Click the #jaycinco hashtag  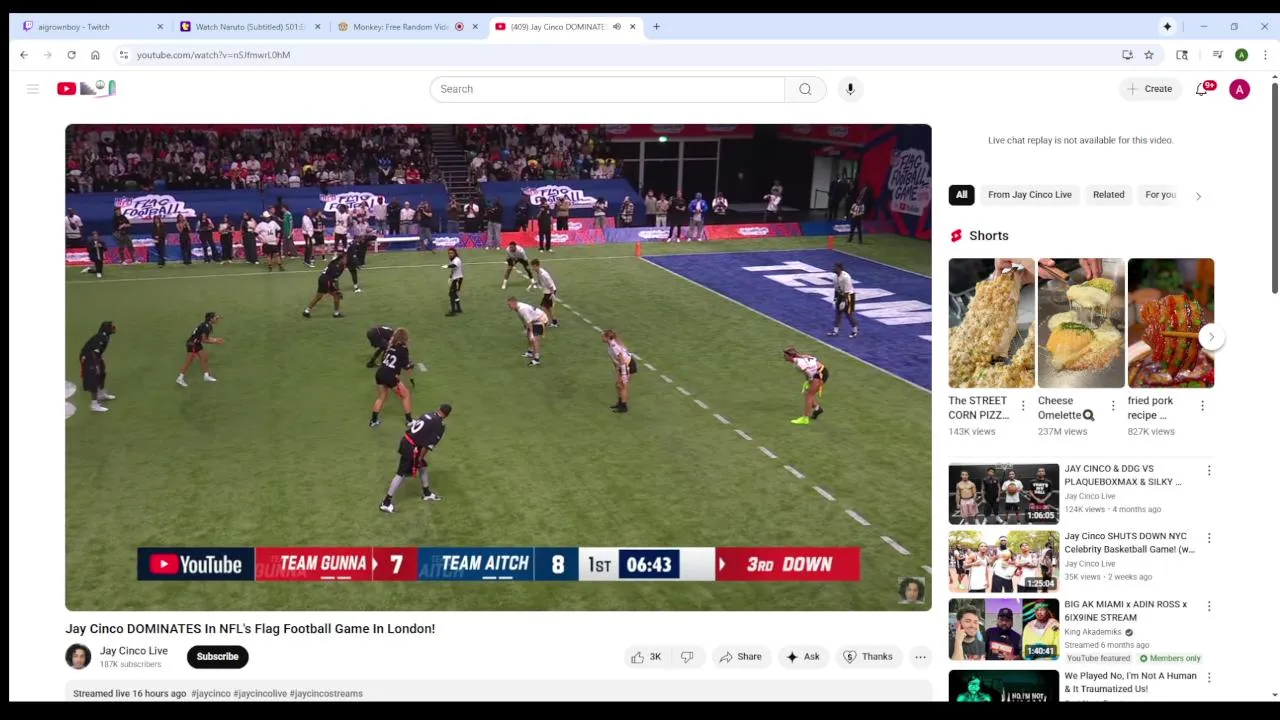click(x=211, y=693)
